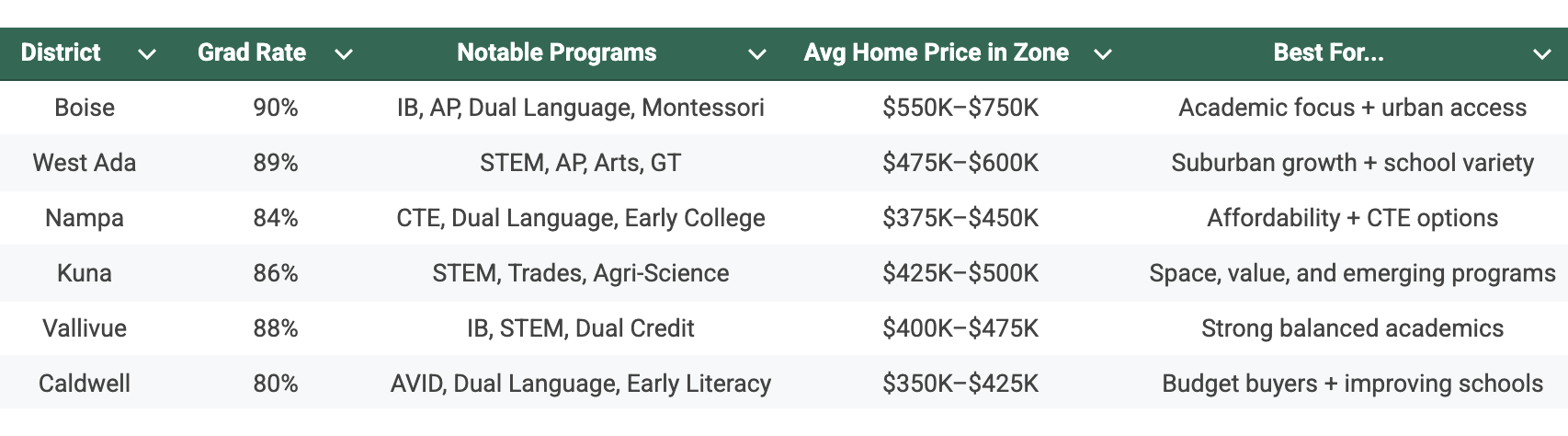Select Nampa's 84% grad rate cell
Screen dimensions: 1568x436
point(276,218)
